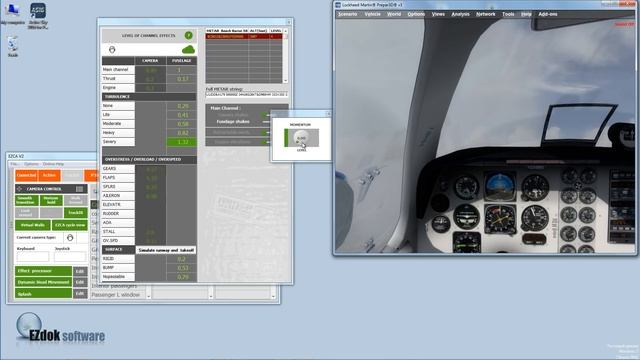The height and width of the screenshot is (360, 640).
Task: Open Add-ons menu in Prepar3D
Action: click(x=548, y=14)
